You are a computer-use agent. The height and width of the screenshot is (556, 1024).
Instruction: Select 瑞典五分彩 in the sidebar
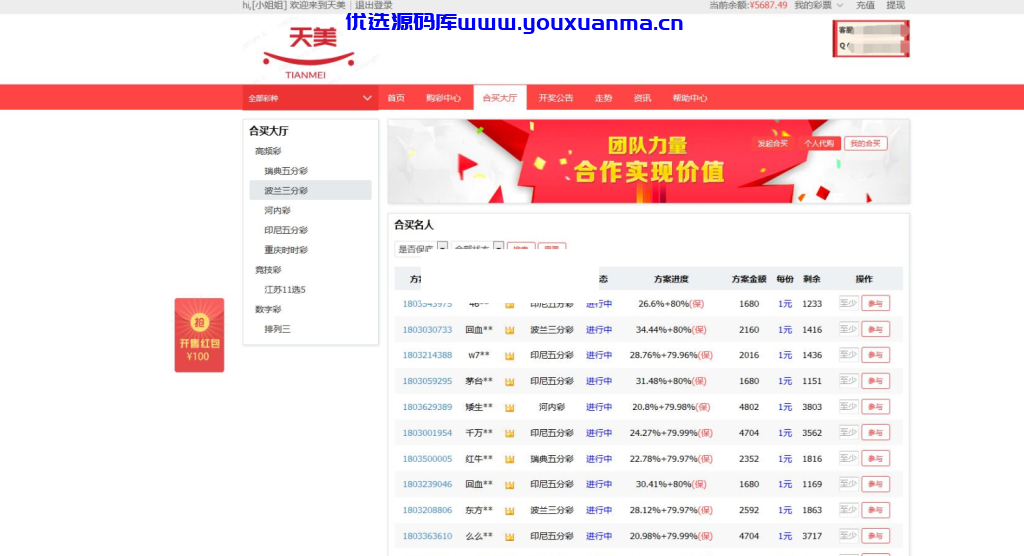pos(285,171)
